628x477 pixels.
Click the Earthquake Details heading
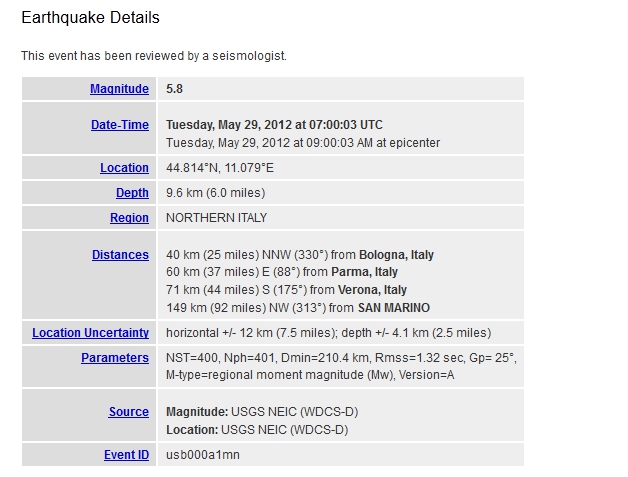(90, 18)
